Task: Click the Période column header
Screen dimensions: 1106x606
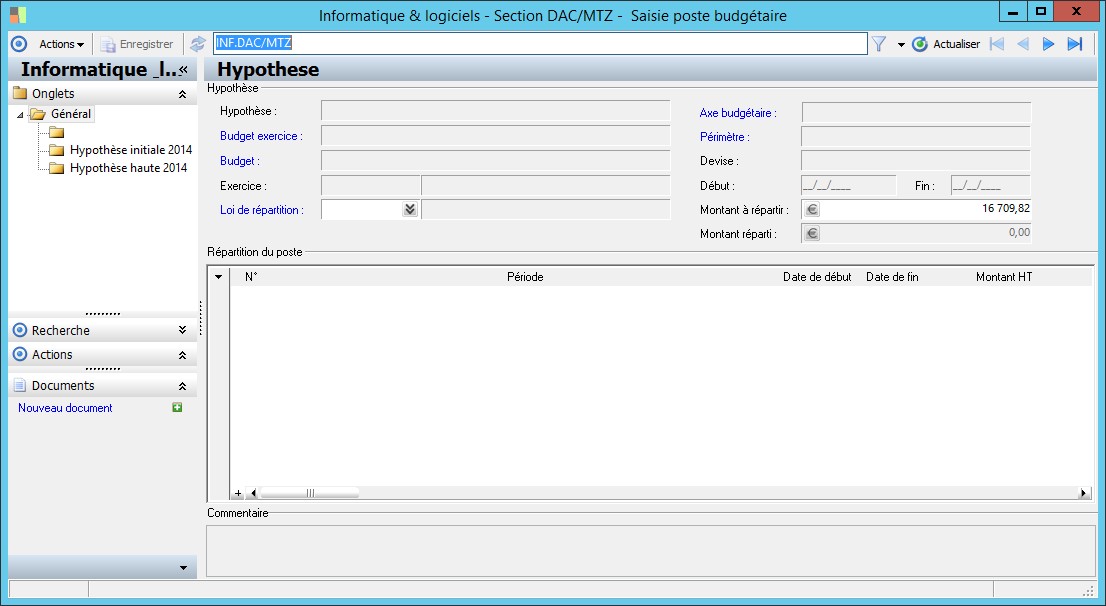Action: (525, 277)
